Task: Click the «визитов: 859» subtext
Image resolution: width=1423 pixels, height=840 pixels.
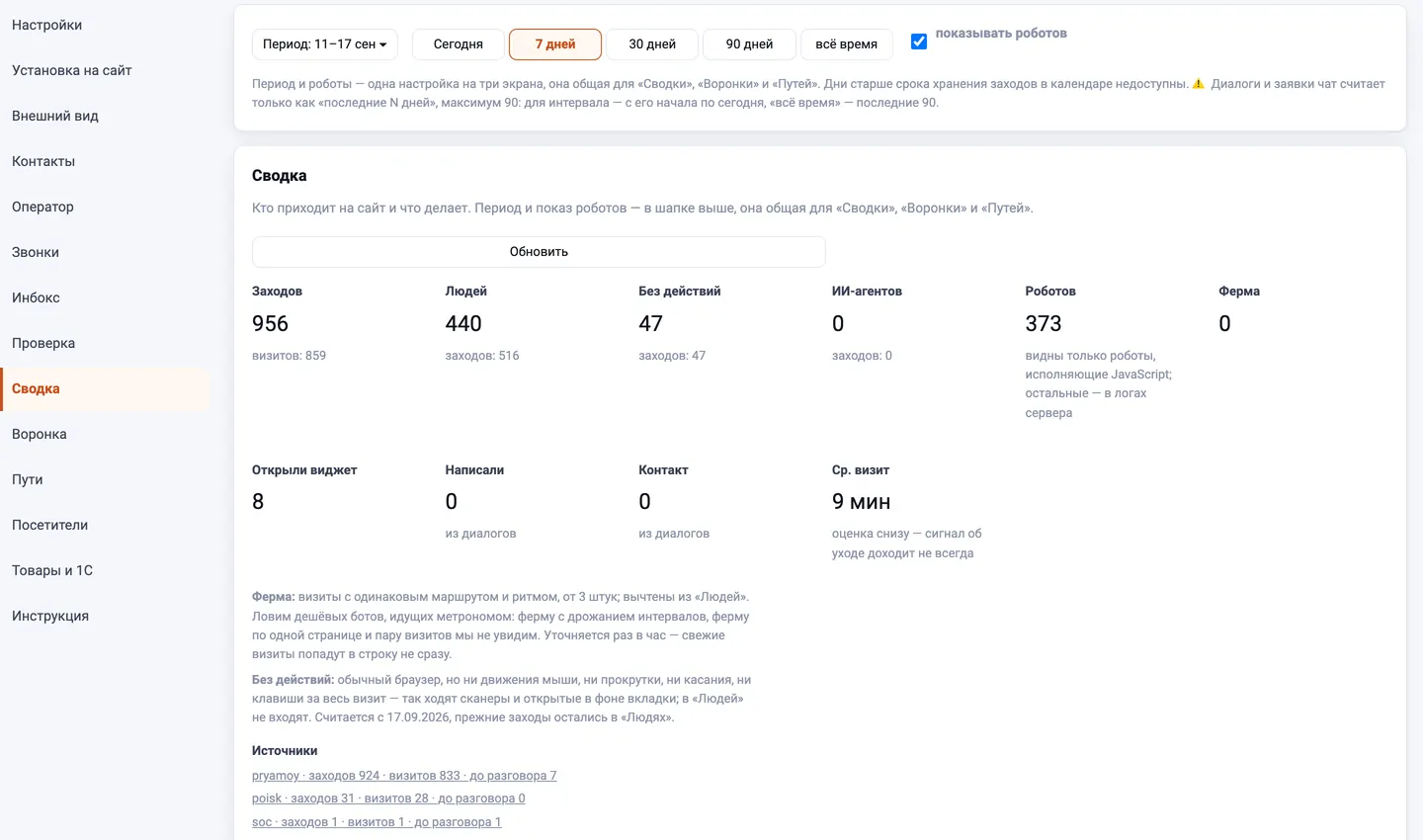Action: coord(289,356)
